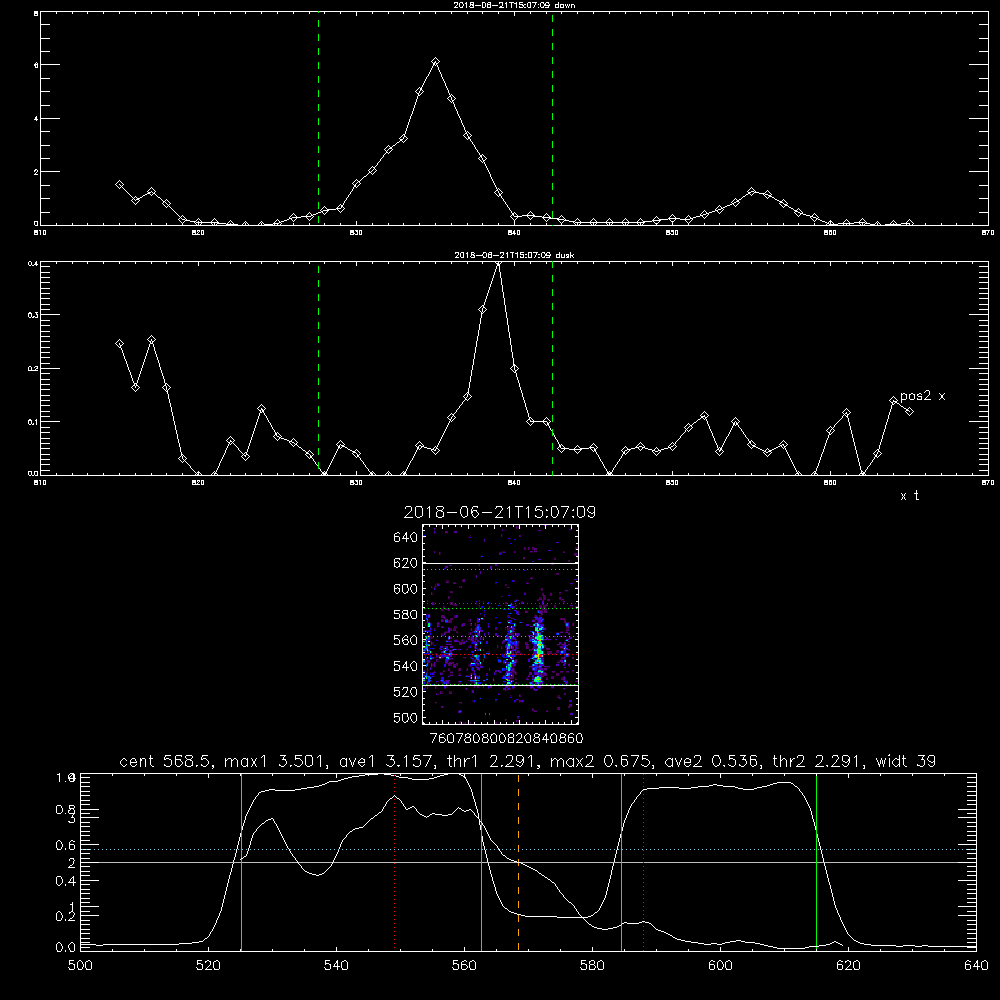Screen dimensions: 1000x1000
Task: Click the 0.4 y-axis label of the bottom plot
Action: click(66, 881)
